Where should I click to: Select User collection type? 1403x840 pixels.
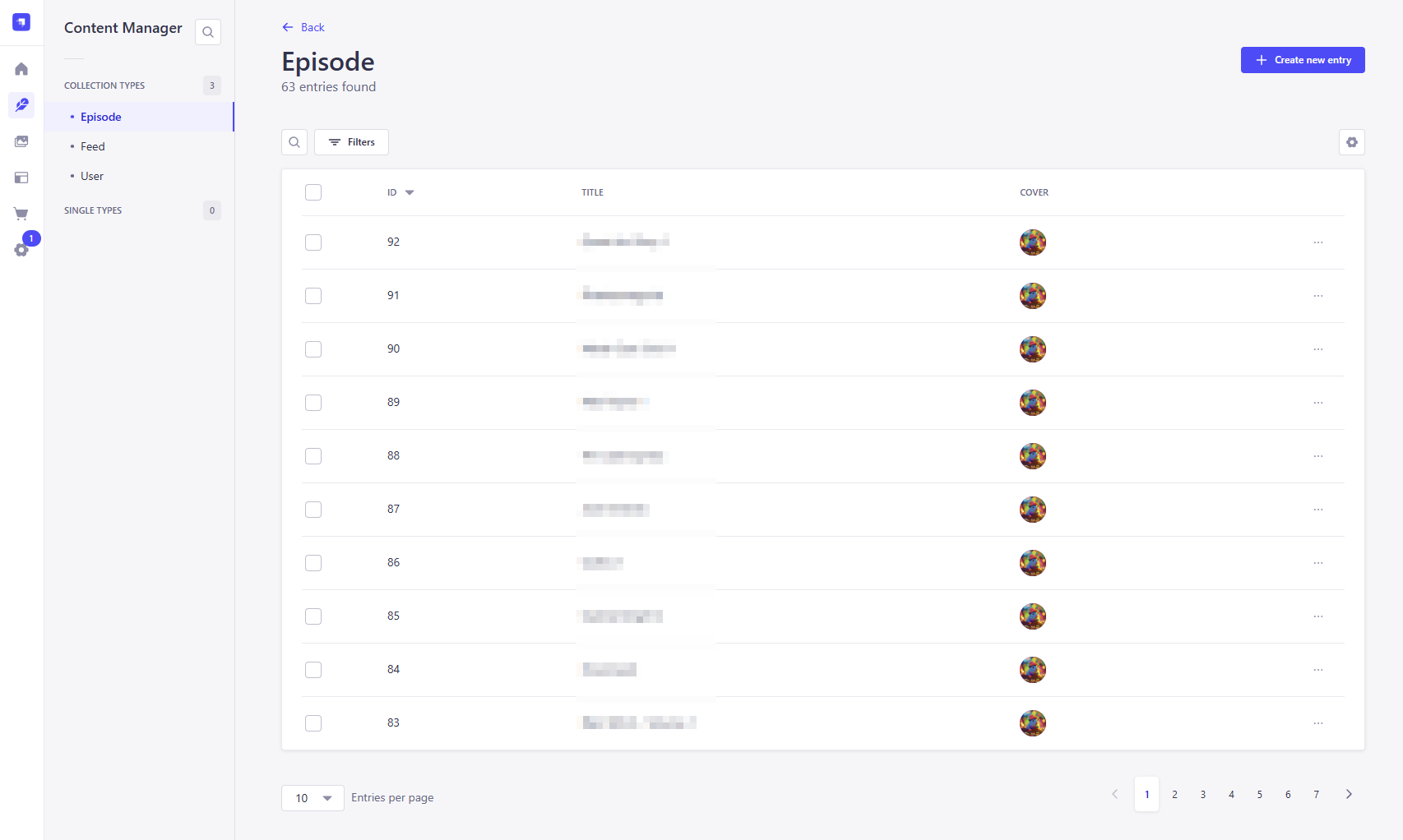click(x=92, y=176)
